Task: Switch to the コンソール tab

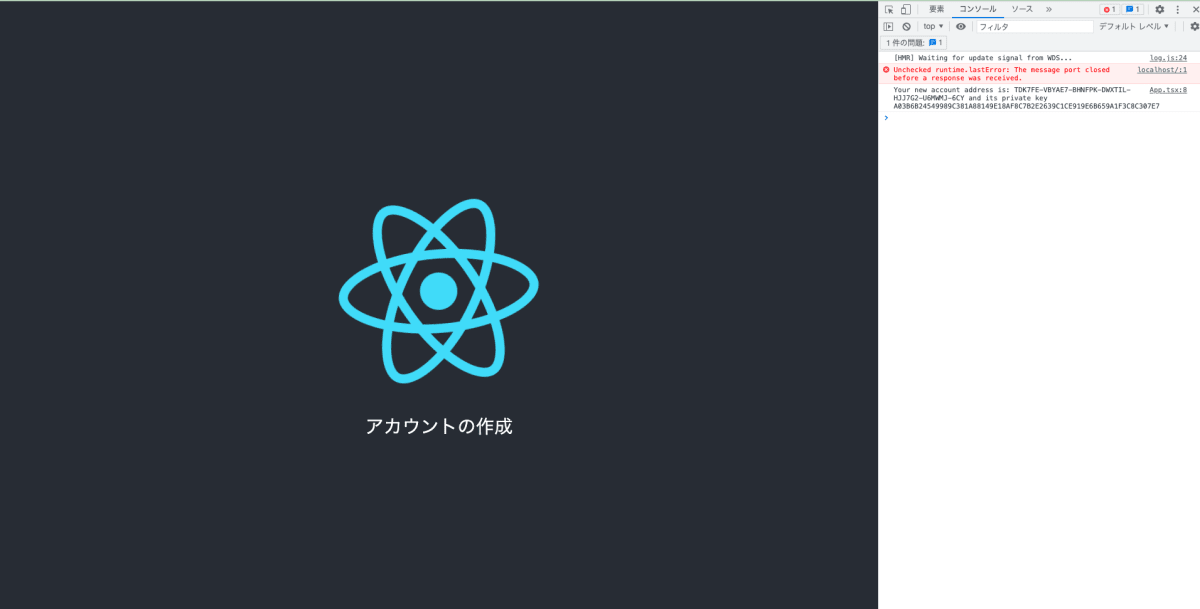Action: click(x=978, y=9)
